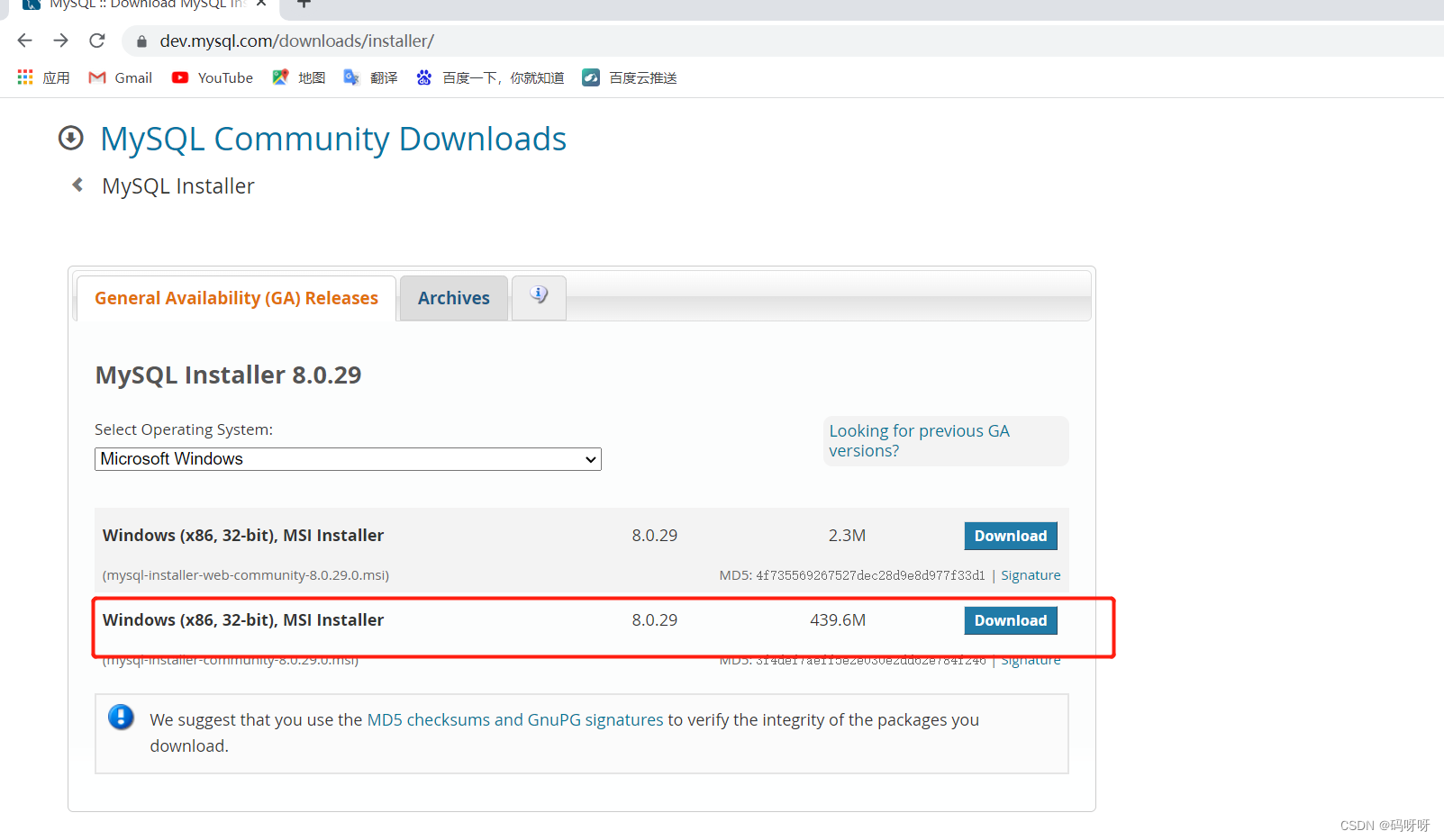Viewport: 1444px width, 840px height.
Task: Open the information tab icon
Action: point(539,295)
